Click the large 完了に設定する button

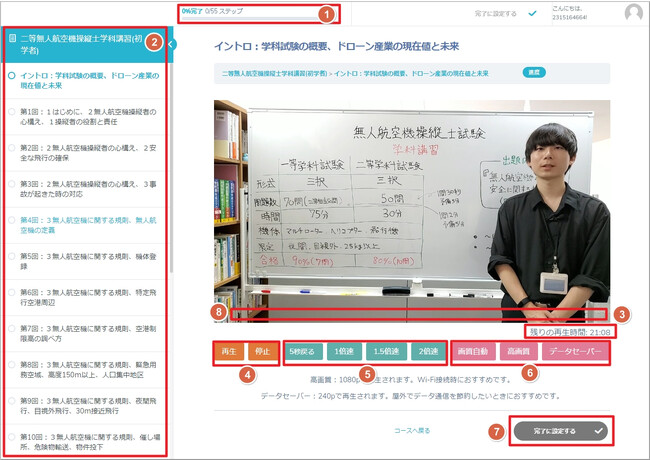561,429
